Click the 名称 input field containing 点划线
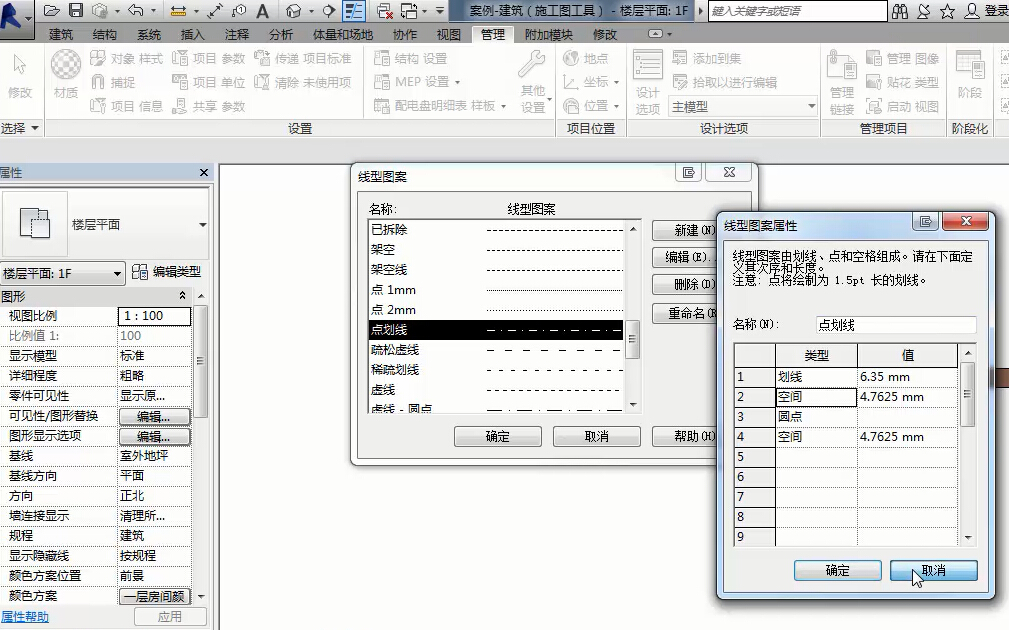This screenshot has width=1009, height=630. tap(895, 325)
